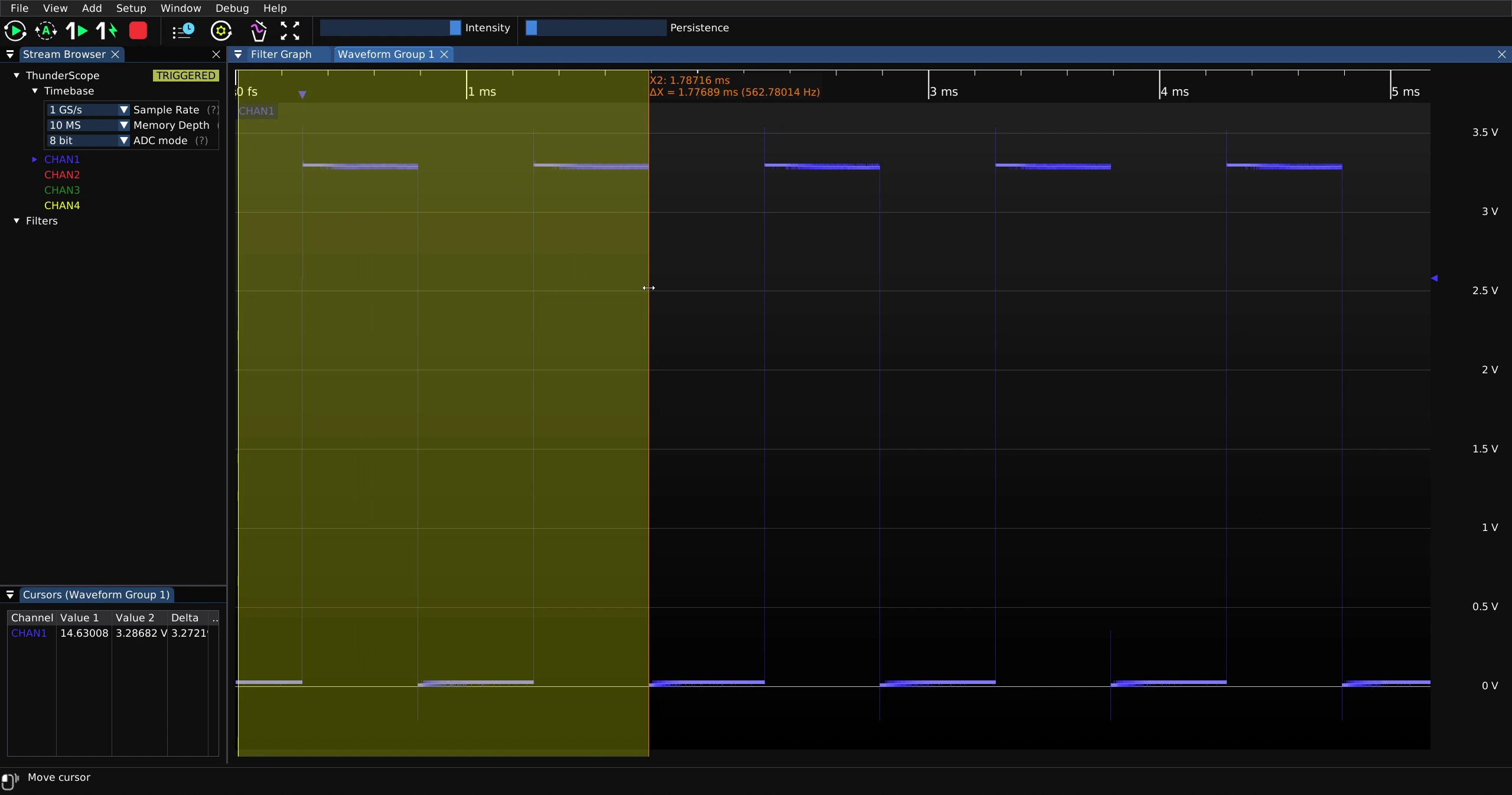Open waveform history (list with clock icon)
The height and width of the screenshot is (795, 1512).
pyautogui.click(x=183, y=31)
